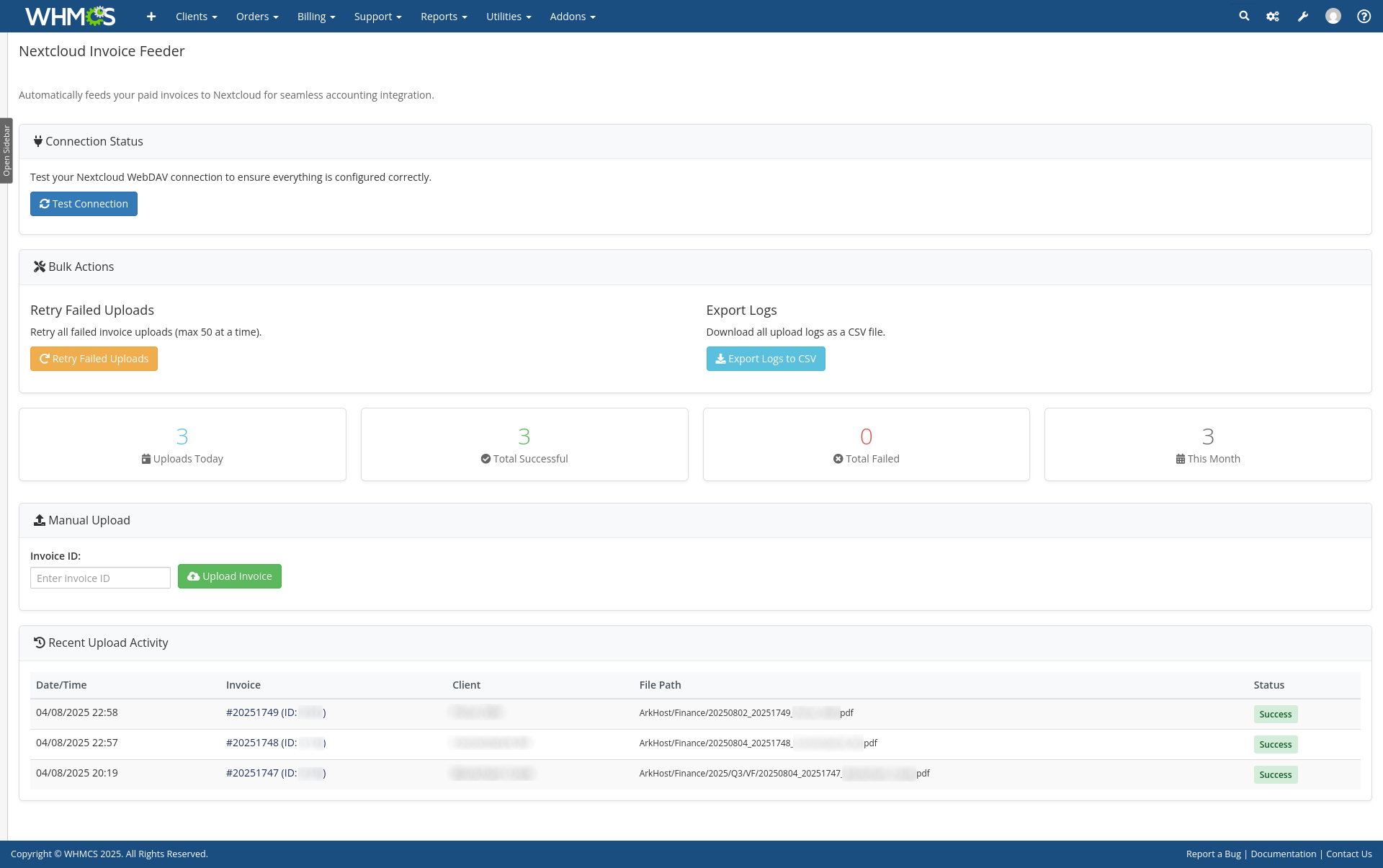The width and height of the screenshot is (1383, 868).
Task: Click the plus quick-add icon
Action: tap(151, 17)
